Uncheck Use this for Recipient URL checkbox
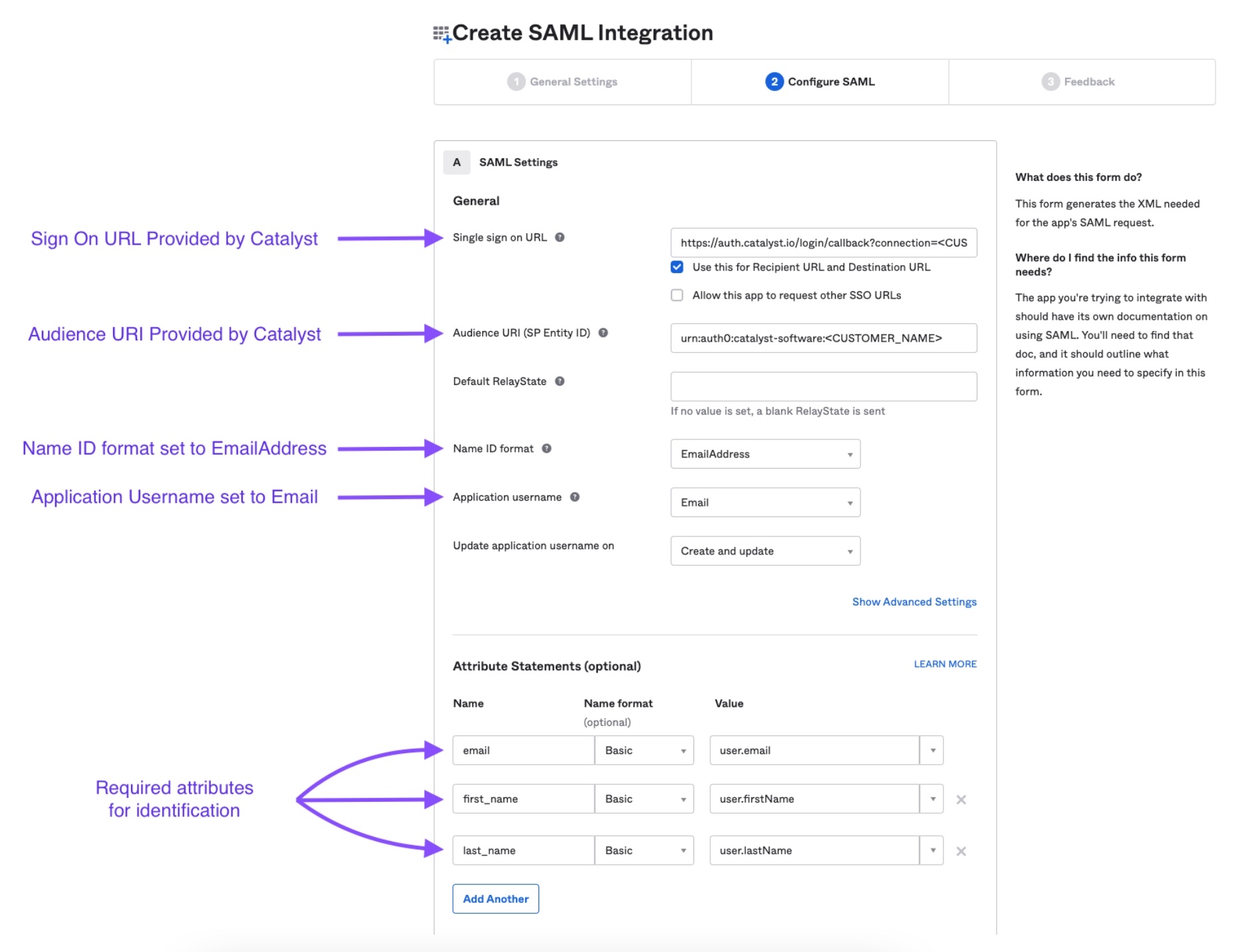 (677, 267)
